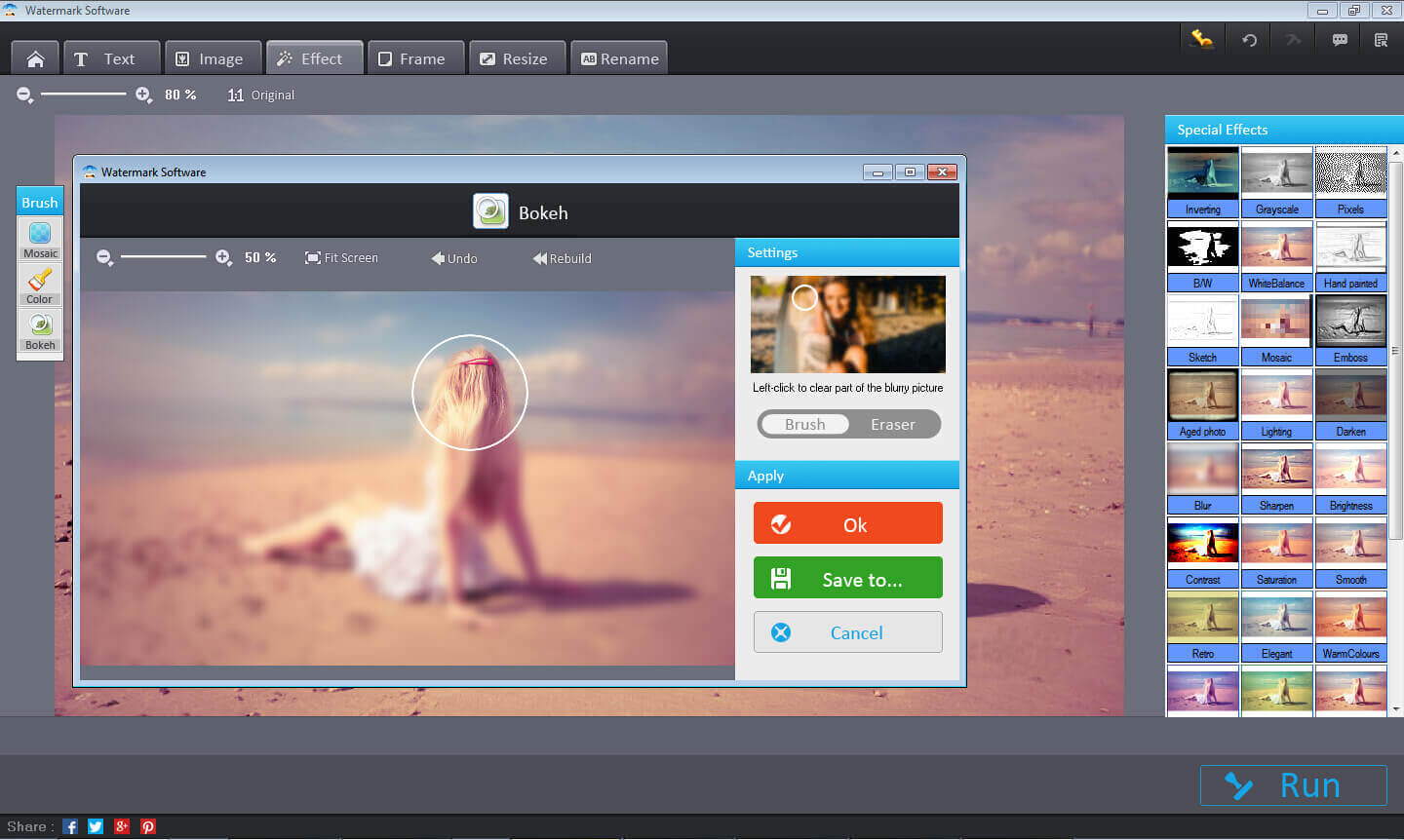Open the Frame tab
Viewport: 1404px width, 840px height.
pyautogui.click(x=411, y=58)
